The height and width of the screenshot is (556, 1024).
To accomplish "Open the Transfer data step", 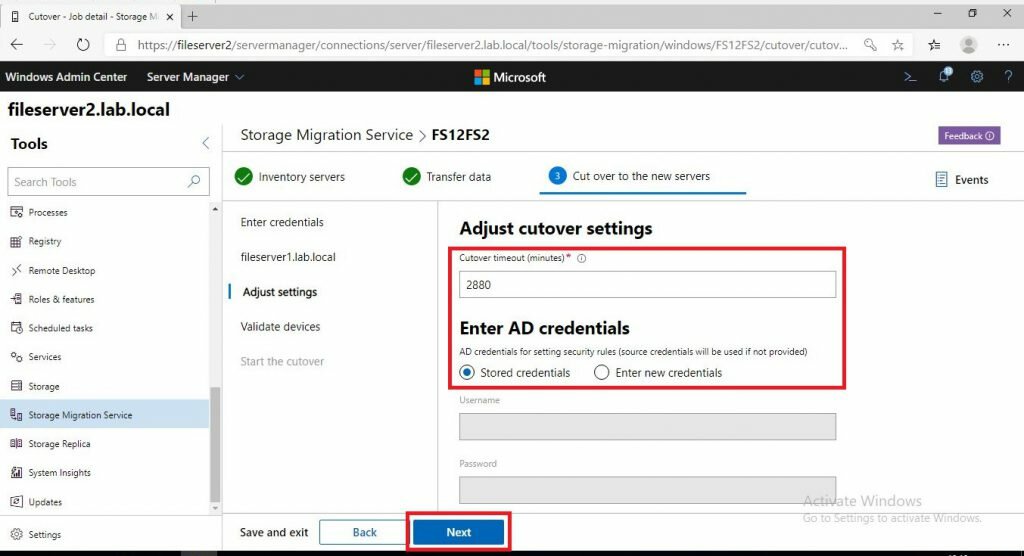I will pyautogui.click(x=447, y=176).
